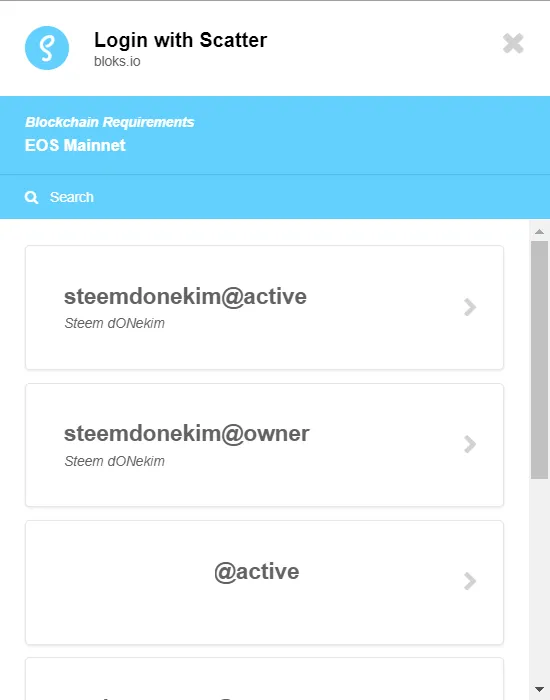Select the steemdonekim@owner account

click(264, 445)
